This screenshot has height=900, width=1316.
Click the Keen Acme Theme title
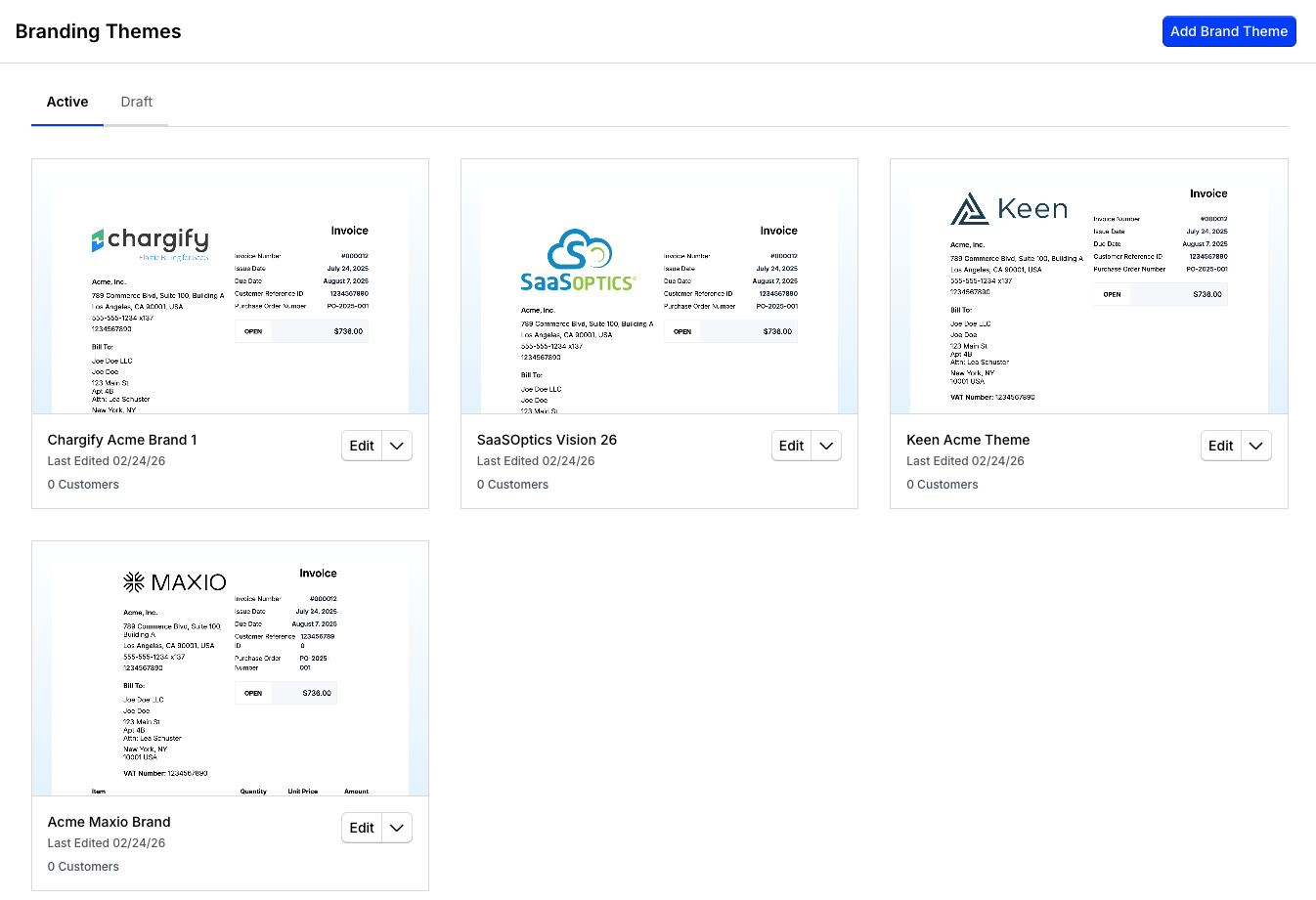[x=968, y=440]
